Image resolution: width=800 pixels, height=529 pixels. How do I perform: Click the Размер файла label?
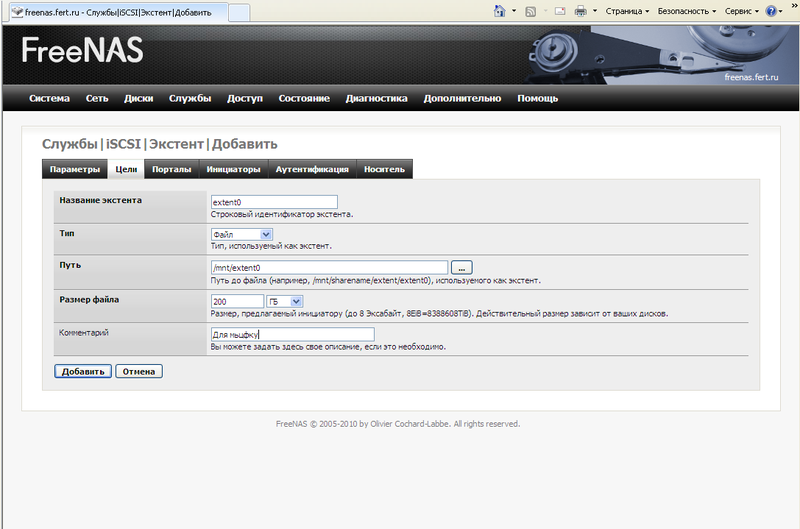click(x=89, y=299)
